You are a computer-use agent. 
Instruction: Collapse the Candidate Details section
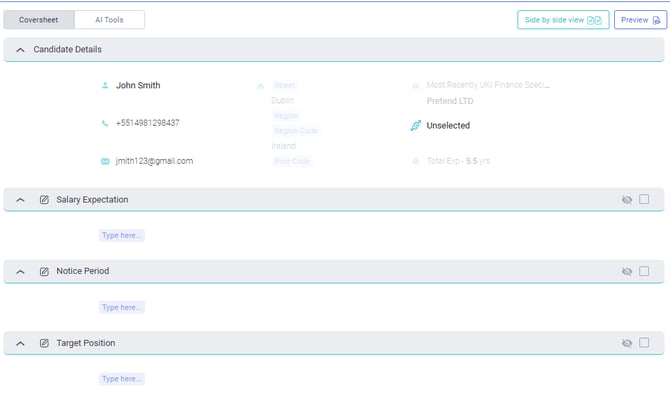coord(20,49)
